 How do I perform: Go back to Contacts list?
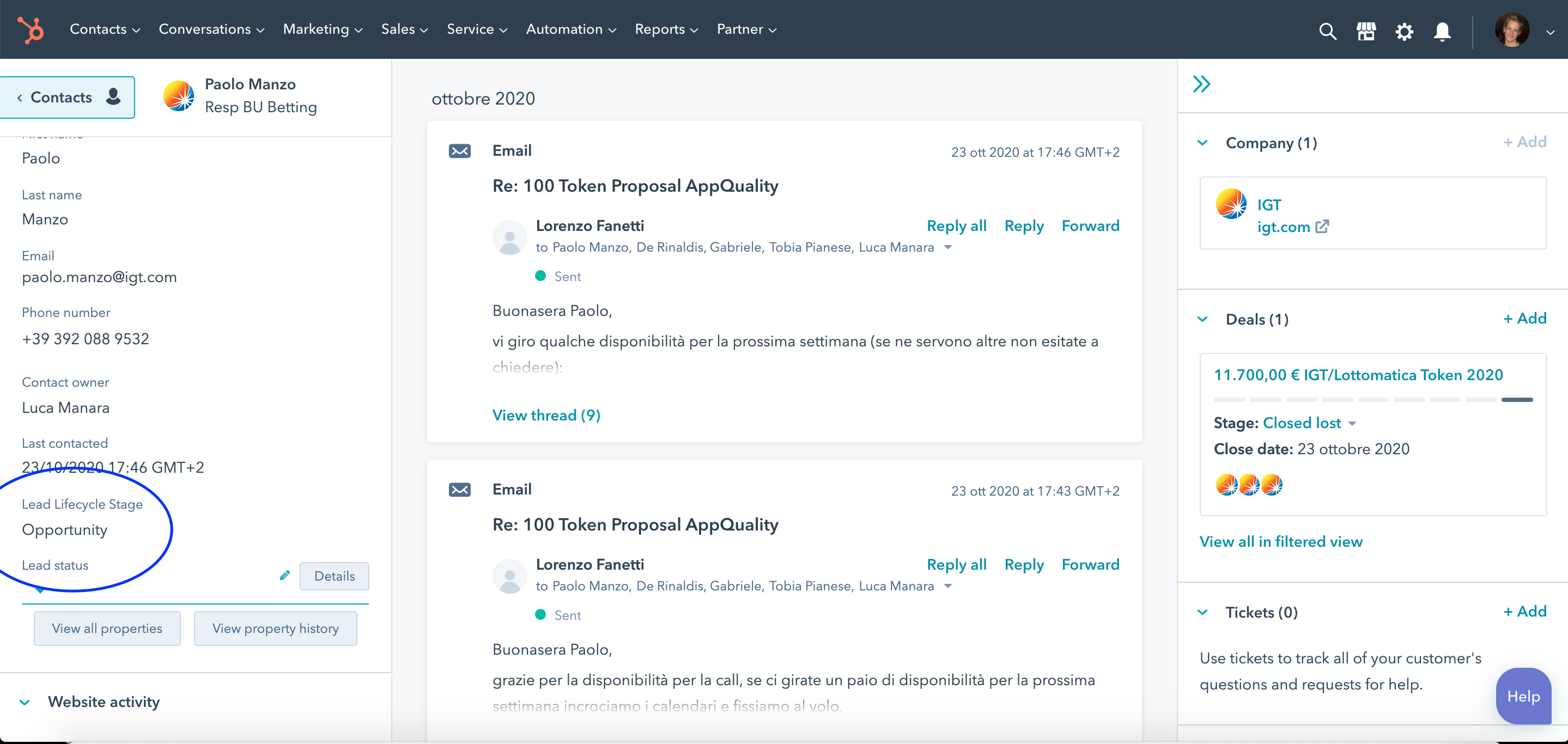[x=67, y=97]
